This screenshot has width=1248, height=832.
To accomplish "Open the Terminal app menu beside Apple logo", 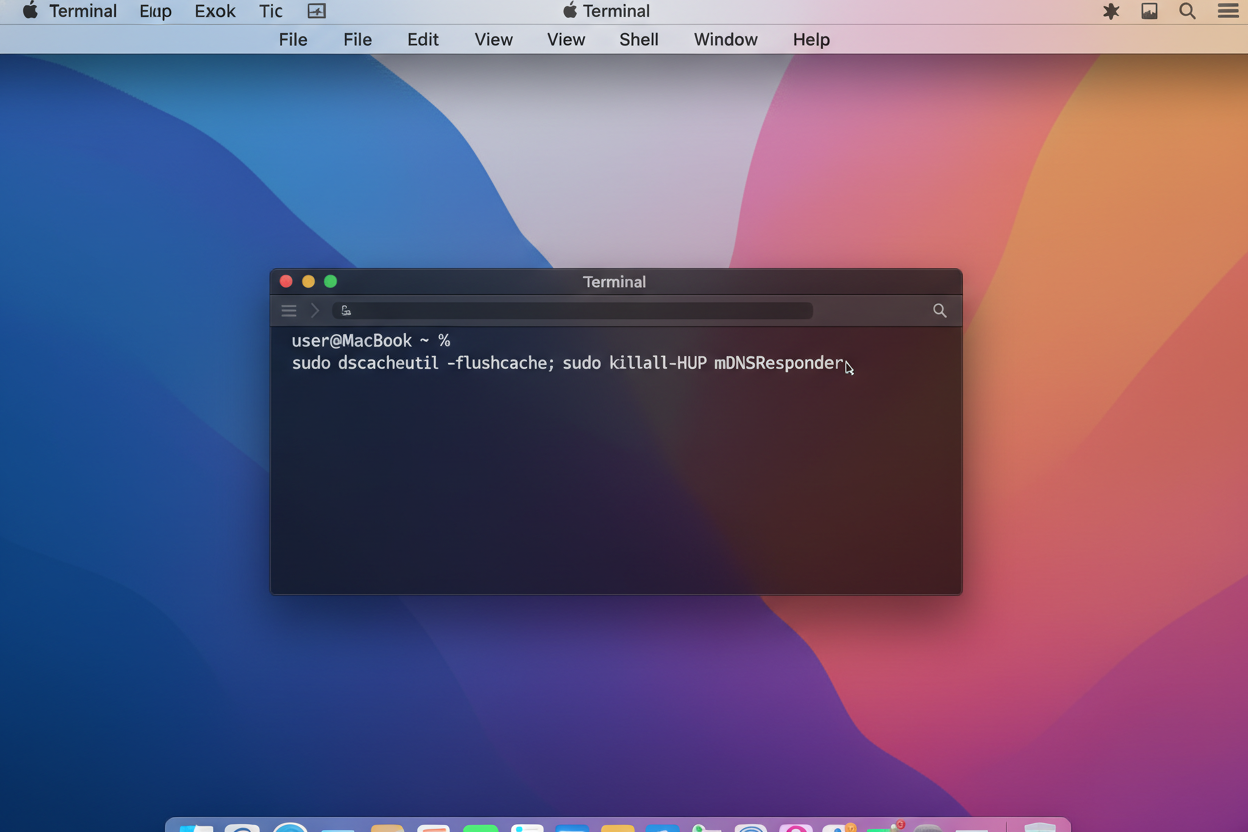I will [83, 12].
